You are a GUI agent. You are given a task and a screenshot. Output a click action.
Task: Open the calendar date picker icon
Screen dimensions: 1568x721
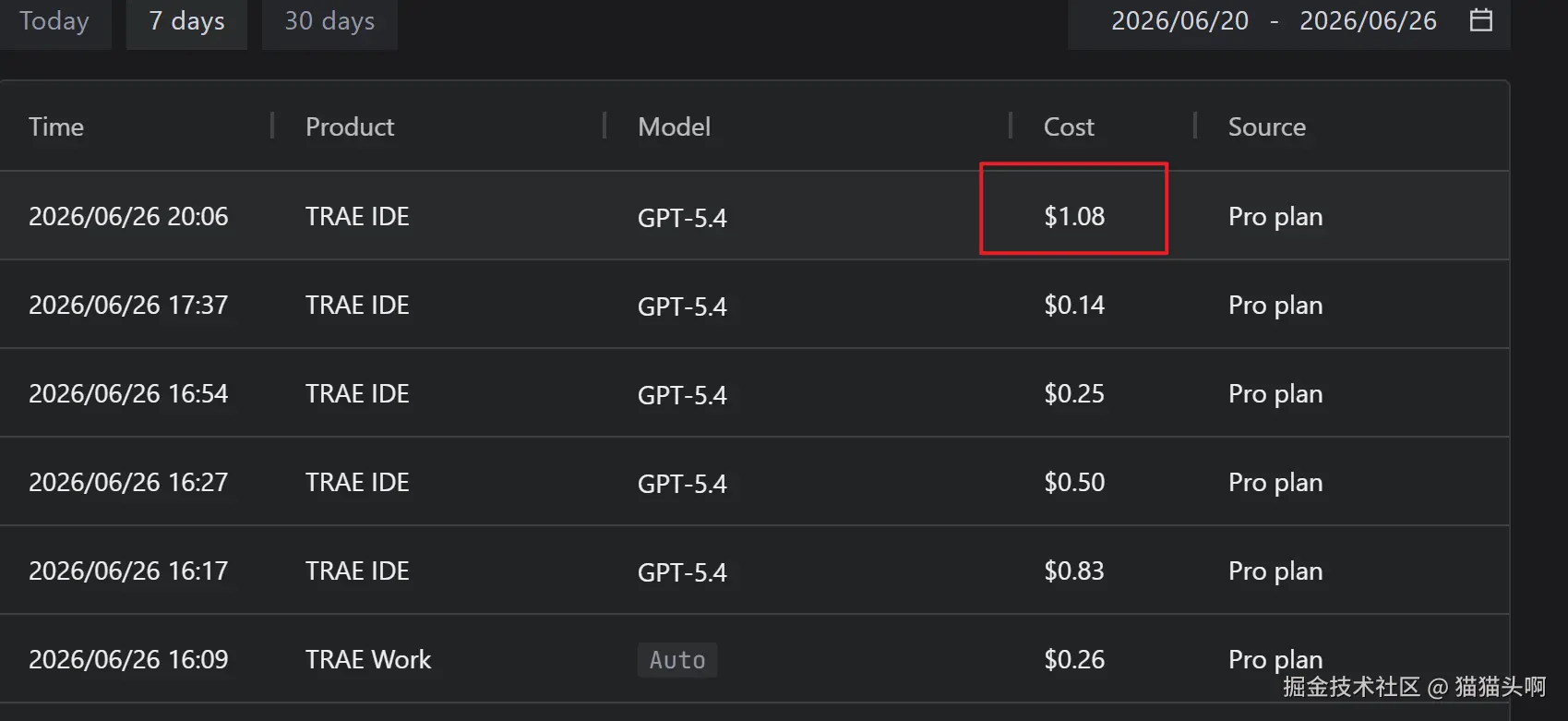click(1480, 20)
